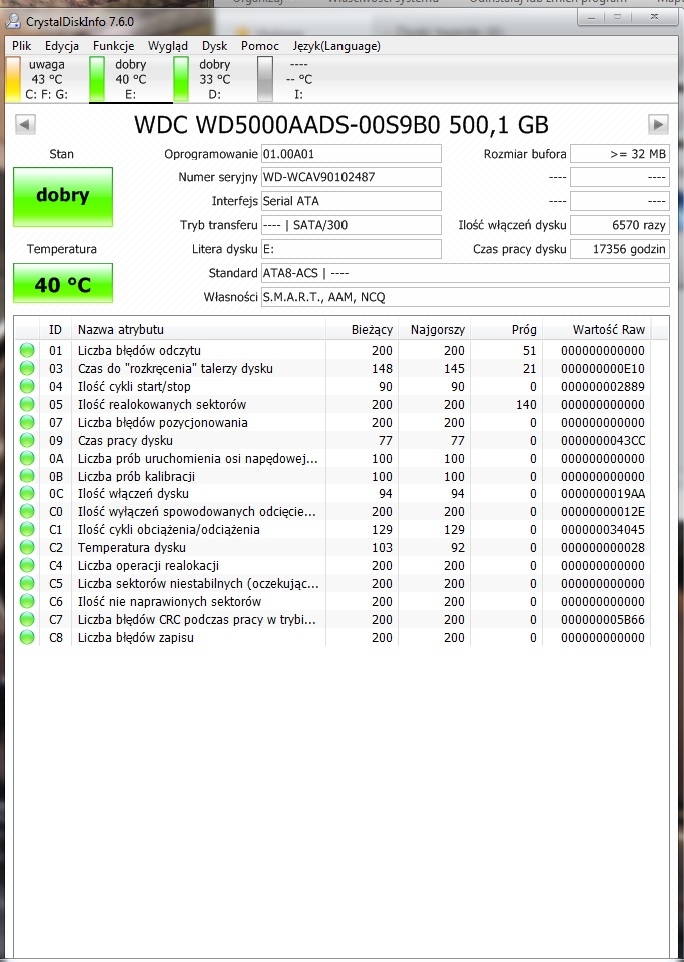Image resolution: width=684 pixels, height=962 pixels.
Task: Click raw value 0000000043CC
Action: pyautogui.click(x=602, y=441)
